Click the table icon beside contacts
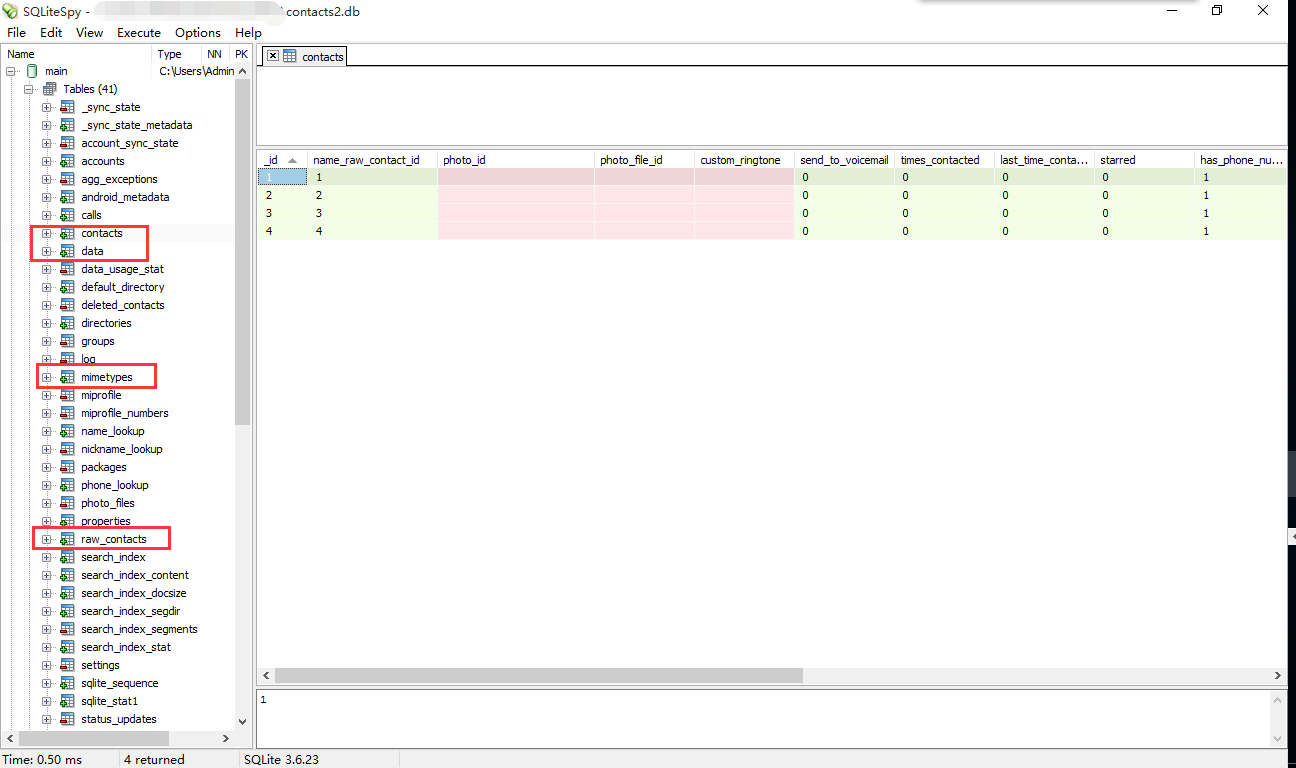The image size is (1296, 768). 67,233
